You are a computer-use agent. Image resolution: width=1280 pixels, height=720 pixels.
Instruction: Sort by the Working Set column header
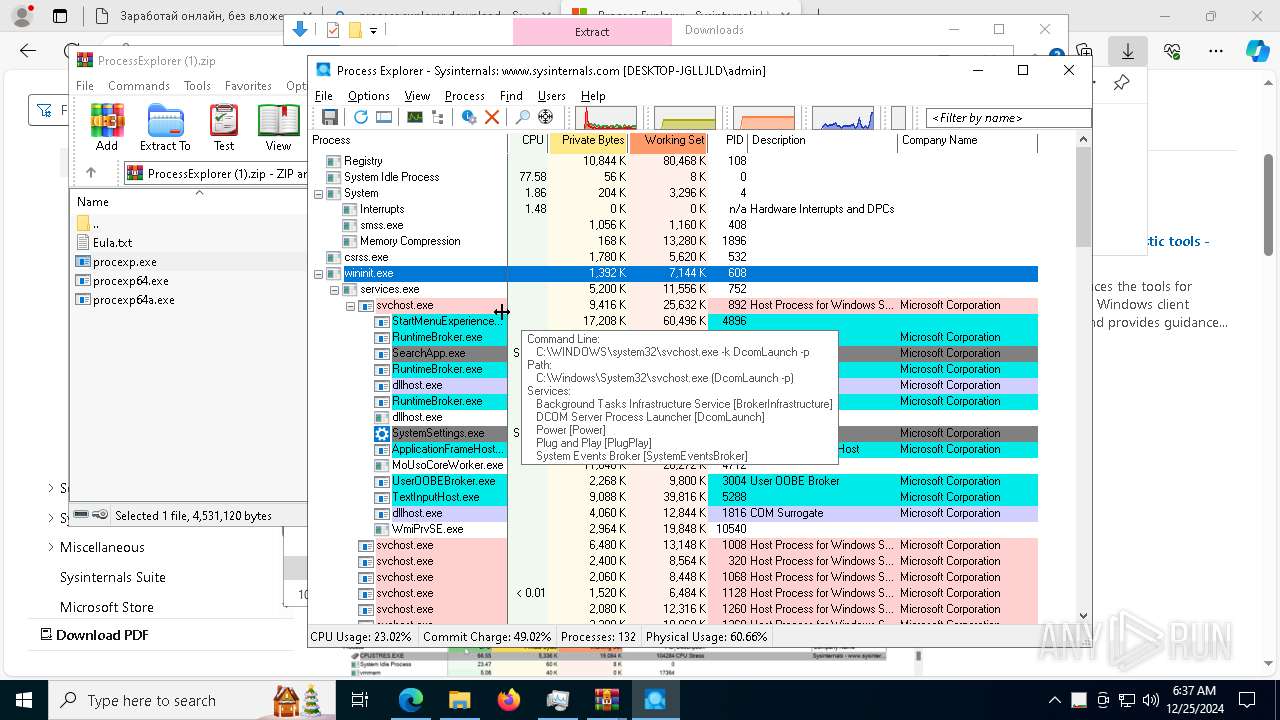tap(669, 141)
